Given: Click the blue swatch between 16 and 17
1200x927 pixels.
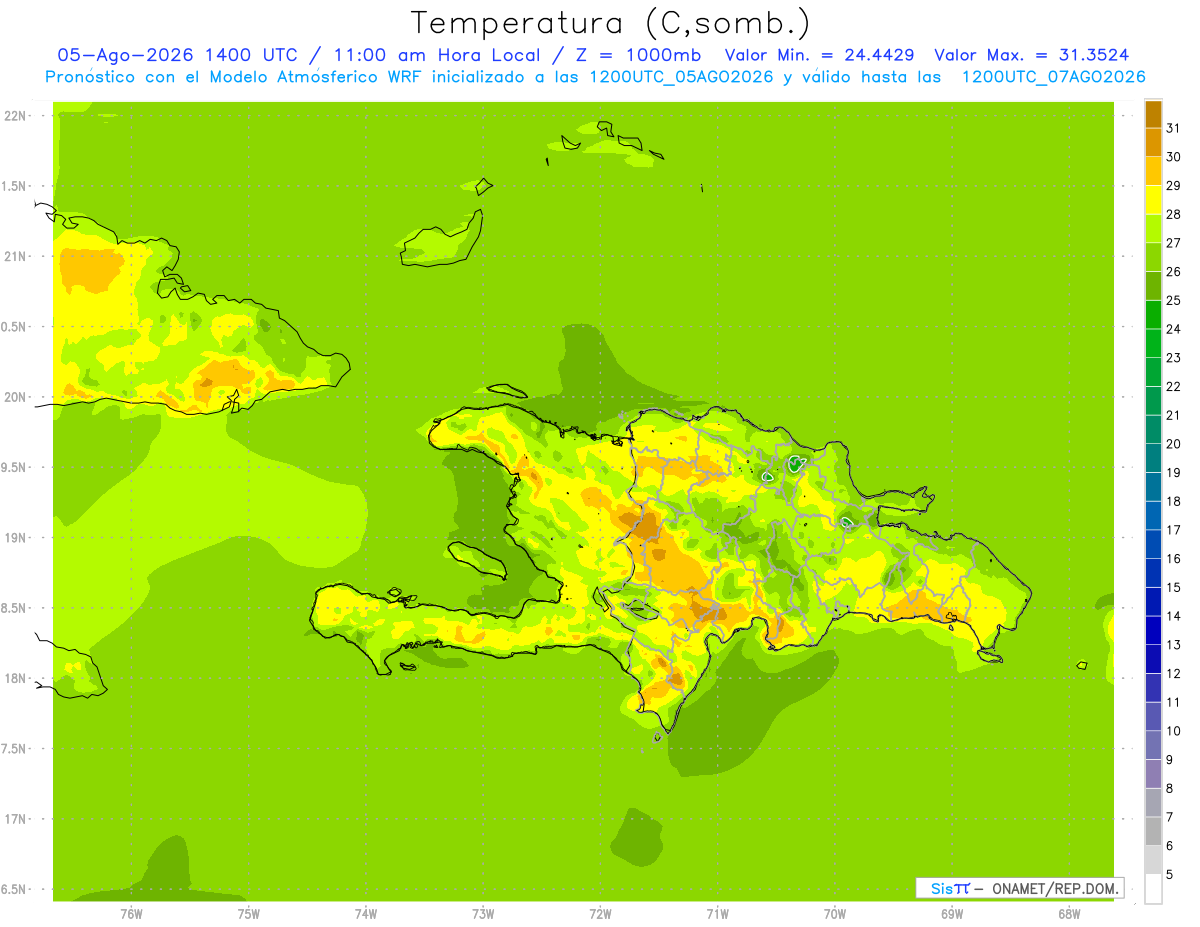Looking at the screenshot, I should coord(1153,544).
